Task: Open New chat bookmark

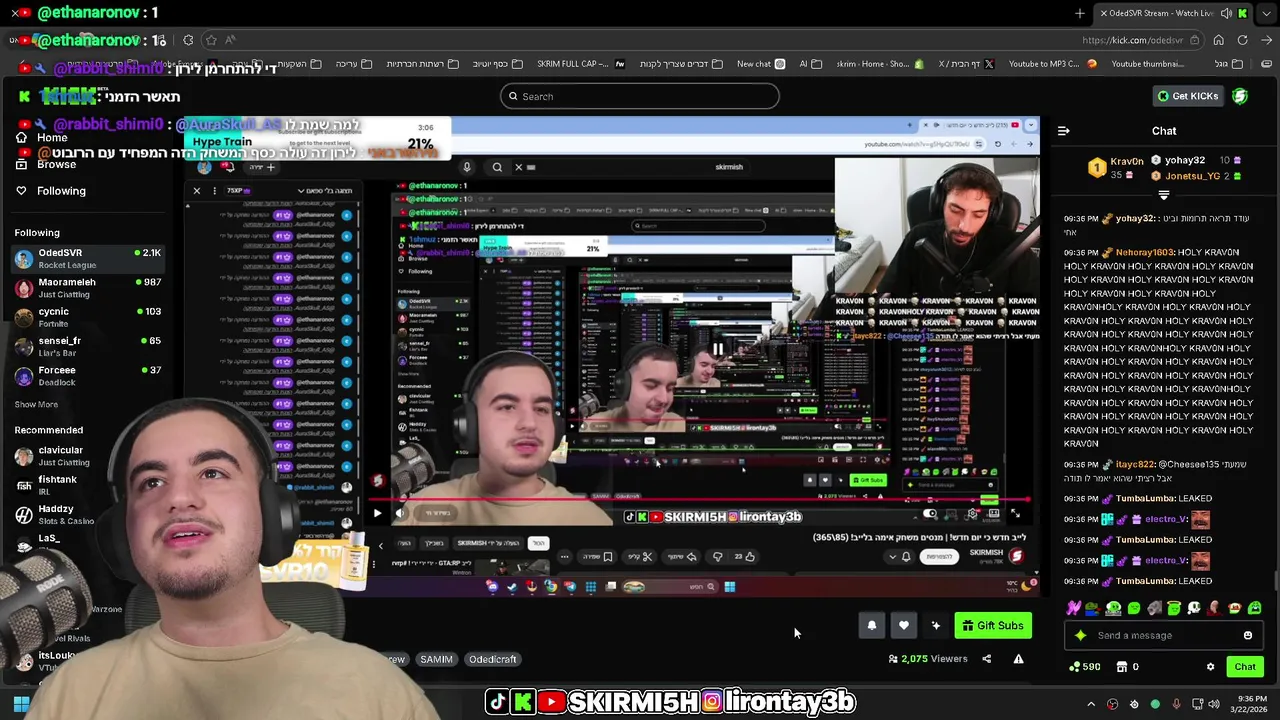Action: [x=761, y=64]
